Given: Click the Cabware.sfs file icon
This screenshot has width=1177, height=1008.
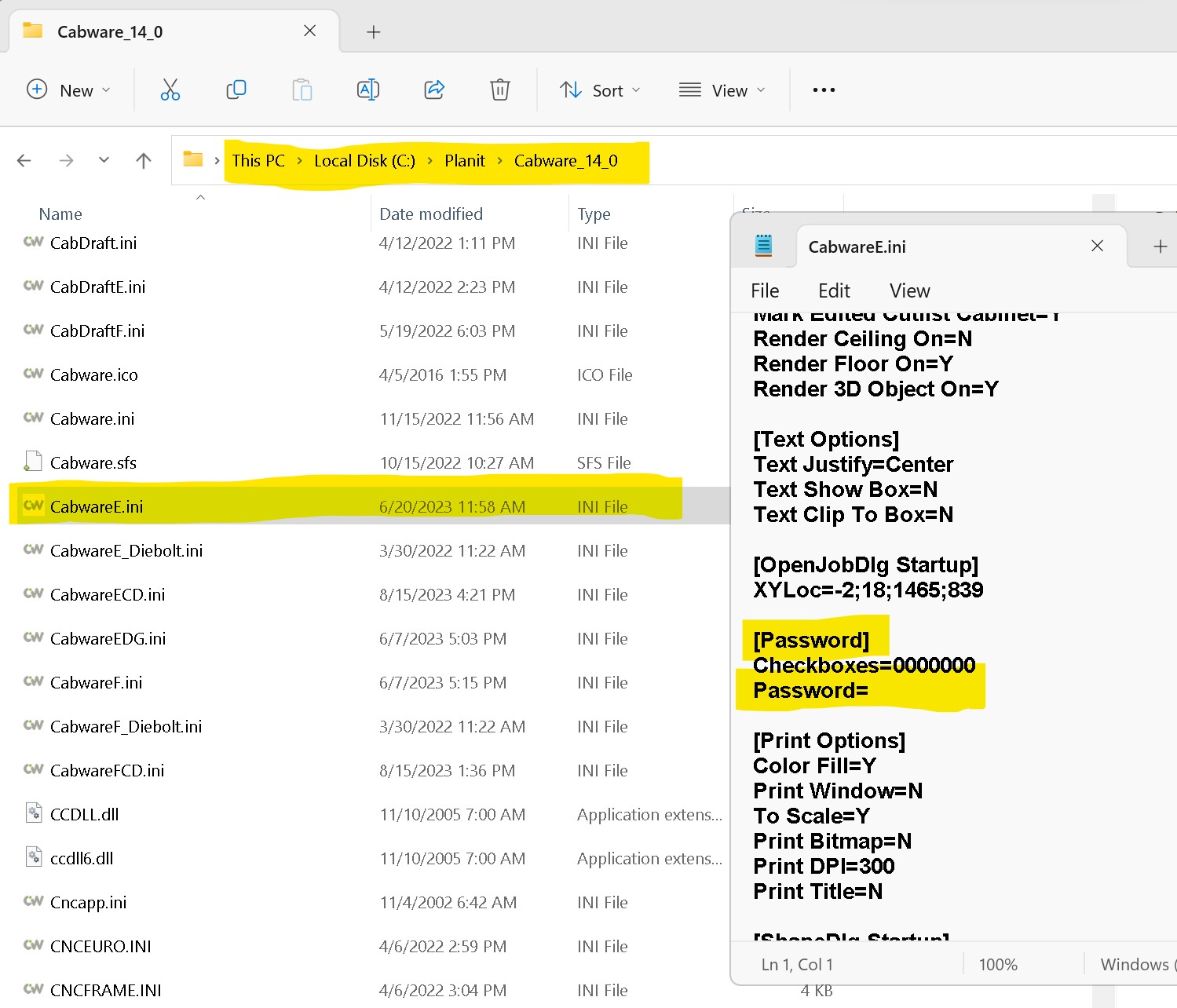Looking at the screenshot, I should click(x=33, y=461).
